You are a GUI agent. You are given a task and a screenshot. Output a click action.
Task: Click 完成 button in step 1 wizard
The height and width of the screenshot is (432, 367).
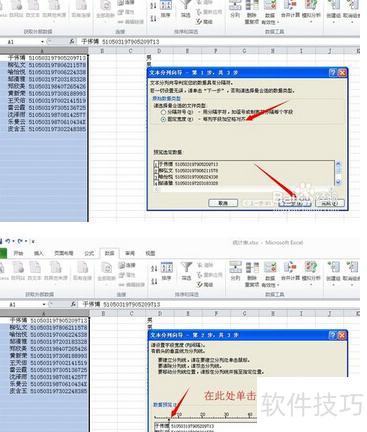click(x=329, y=203)
